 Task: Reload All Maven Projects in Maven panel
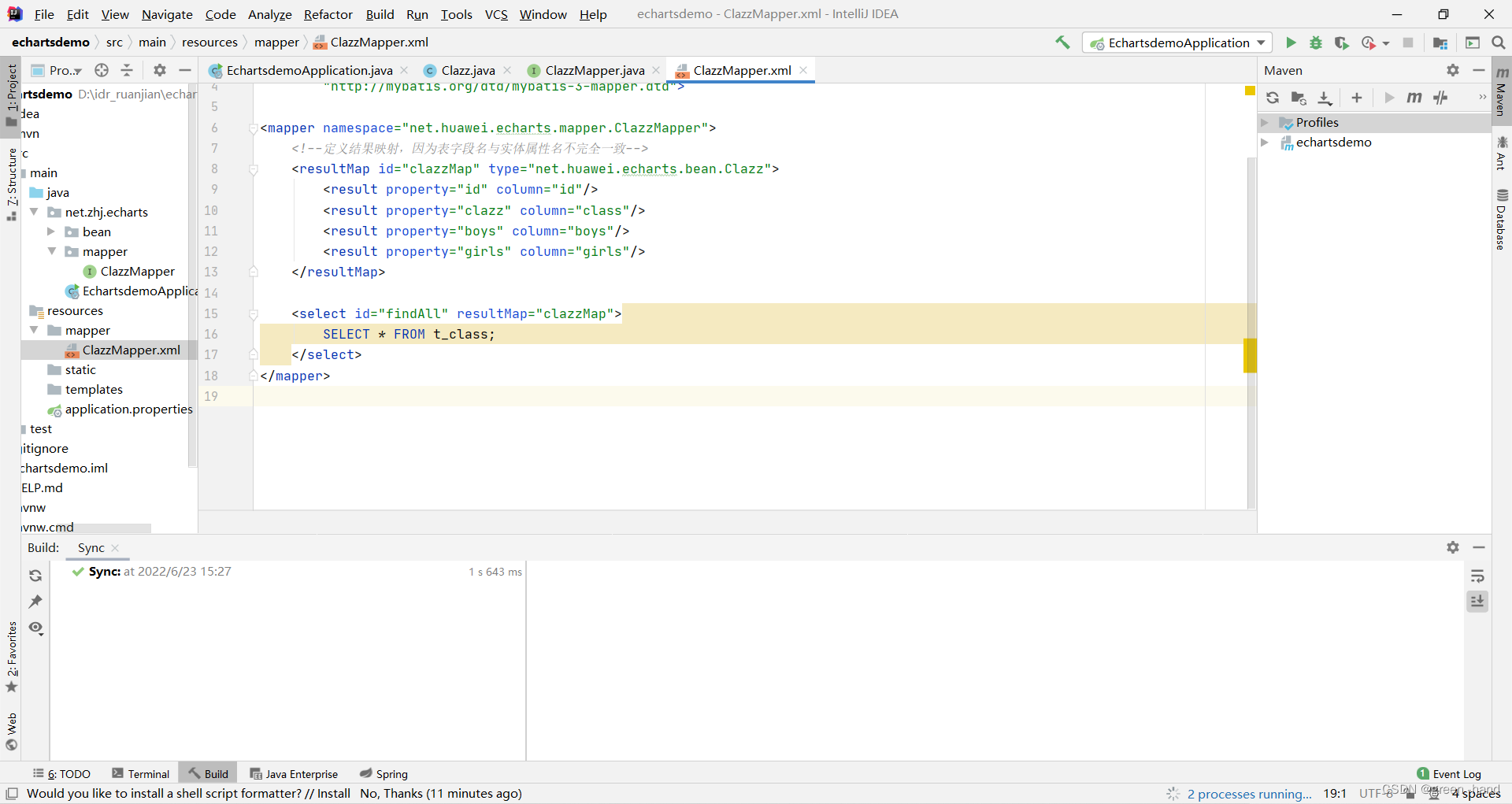coord(1273,98)
